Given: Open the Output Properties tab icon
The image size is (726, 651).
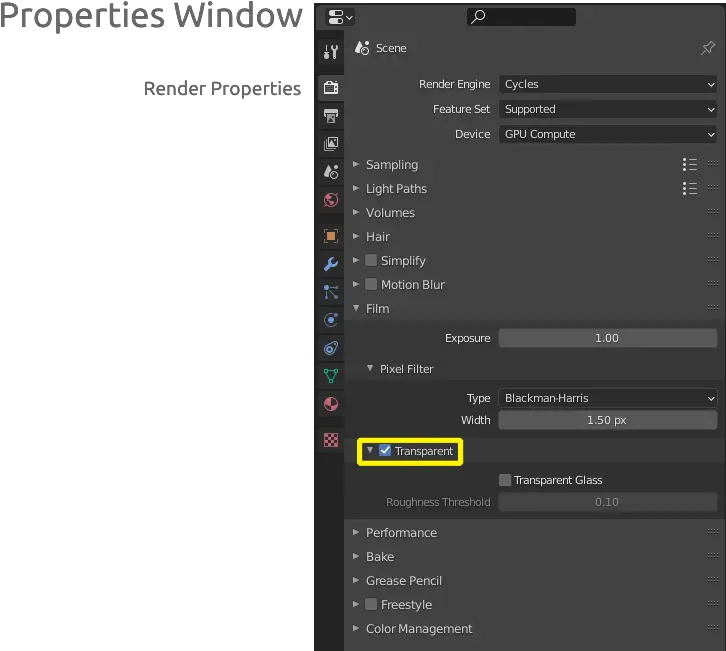Looking at the screenshot, I should [331, 116].
